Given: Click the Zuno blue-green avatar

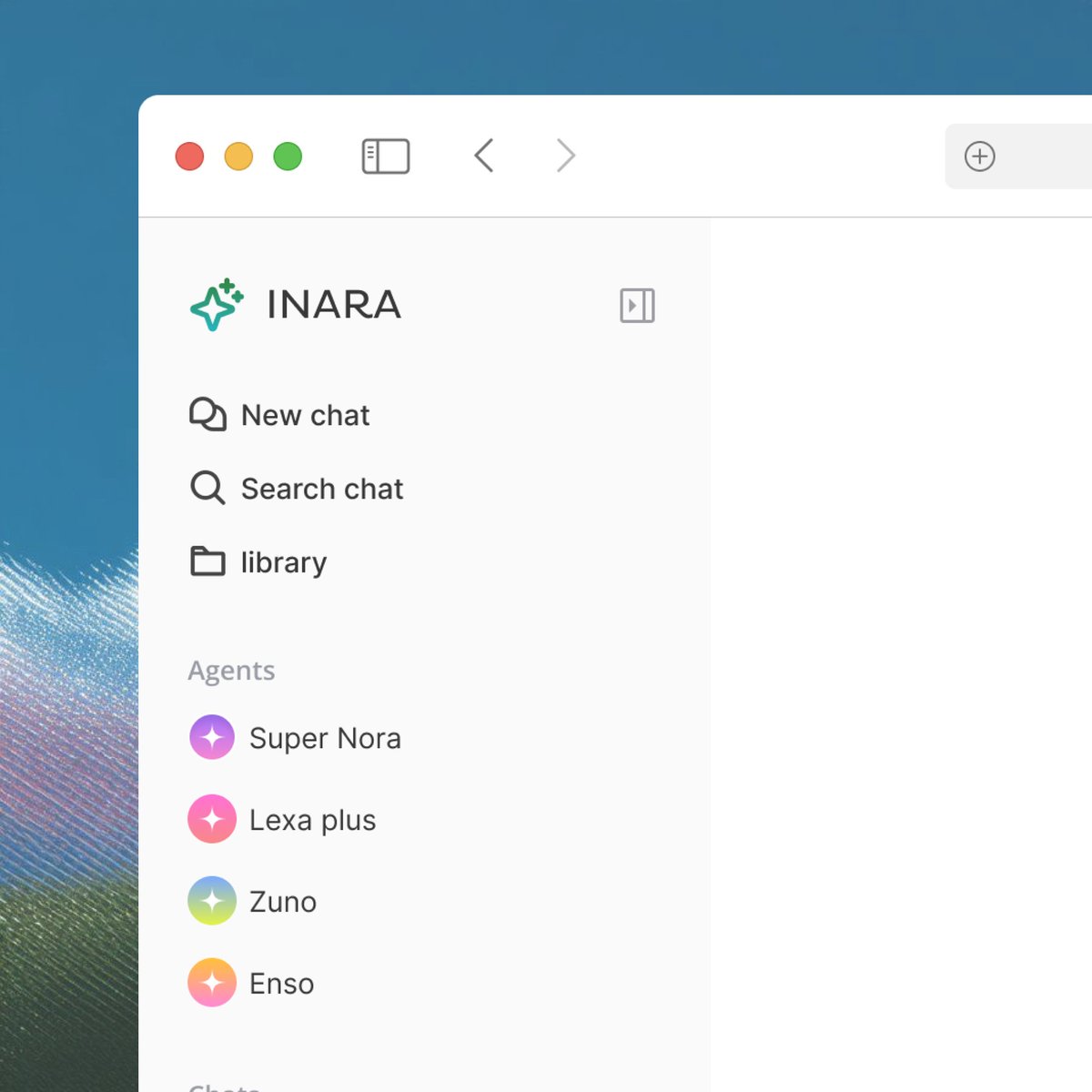Looking at the screenshot, I should (x=212, y=901).
